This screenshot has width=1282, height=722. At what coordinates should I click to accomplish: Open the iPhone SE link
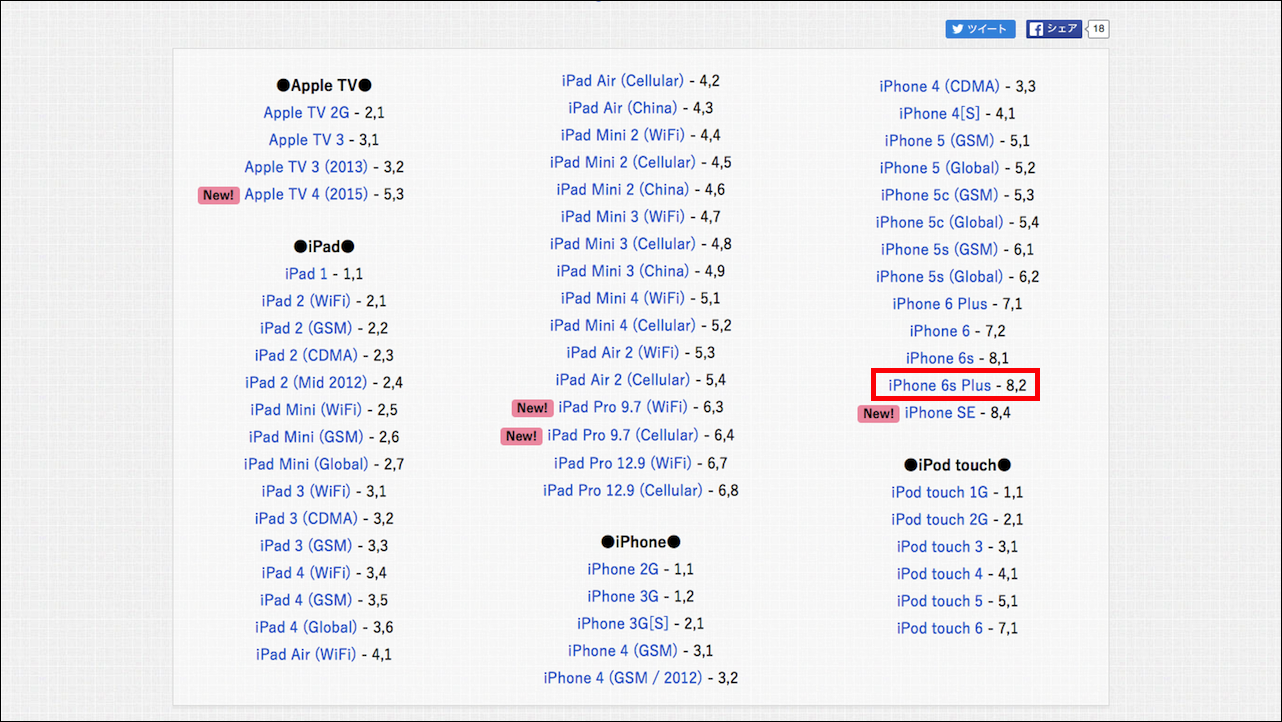click(x=940, y=412)
